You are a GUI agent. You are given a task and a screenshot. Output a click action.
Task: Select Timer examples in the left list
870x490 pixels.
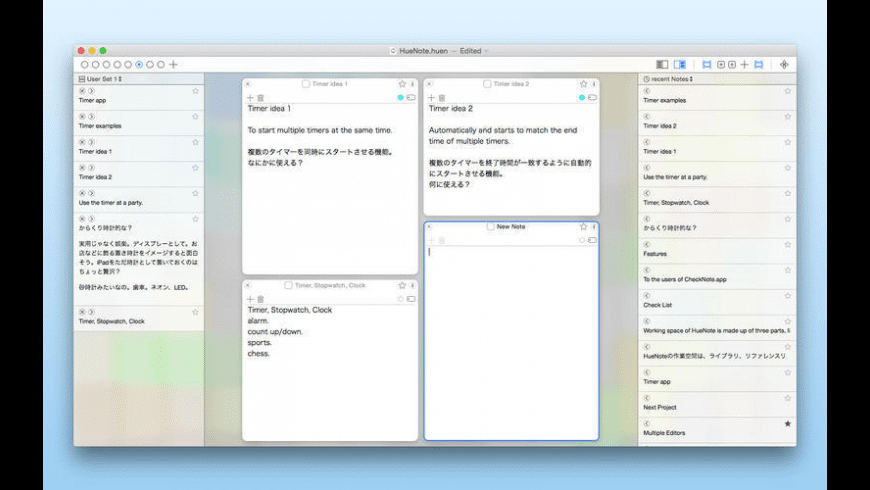click(x=100, y=126)
